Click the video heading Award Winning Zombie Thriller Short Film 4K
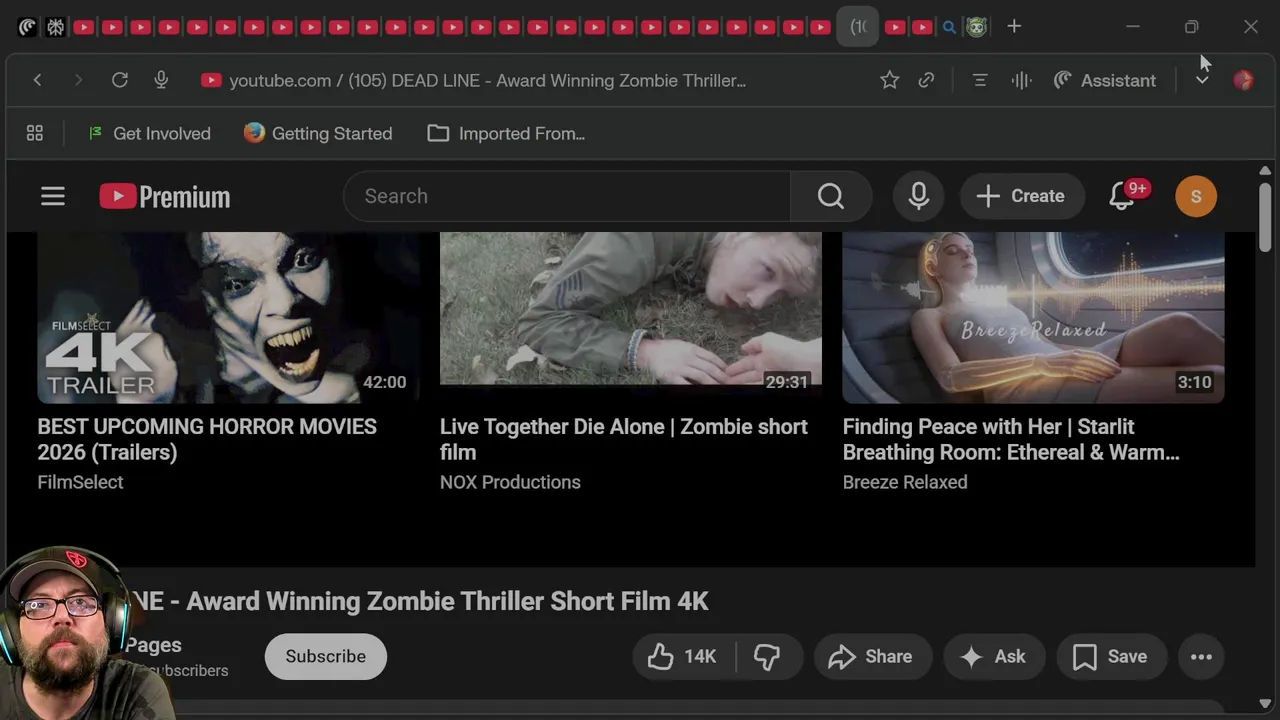Viewport: 1280px width, 720px height. 447,601
